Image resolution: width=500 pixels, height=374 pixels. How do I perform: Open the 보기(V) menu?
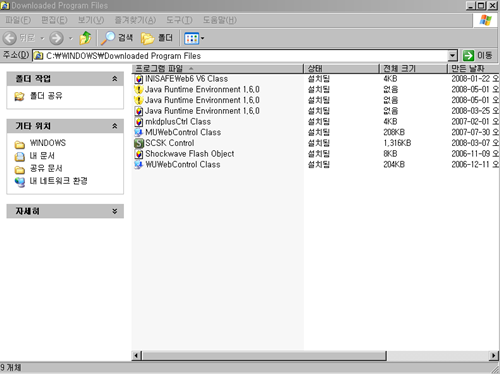(x=91, y=20)
